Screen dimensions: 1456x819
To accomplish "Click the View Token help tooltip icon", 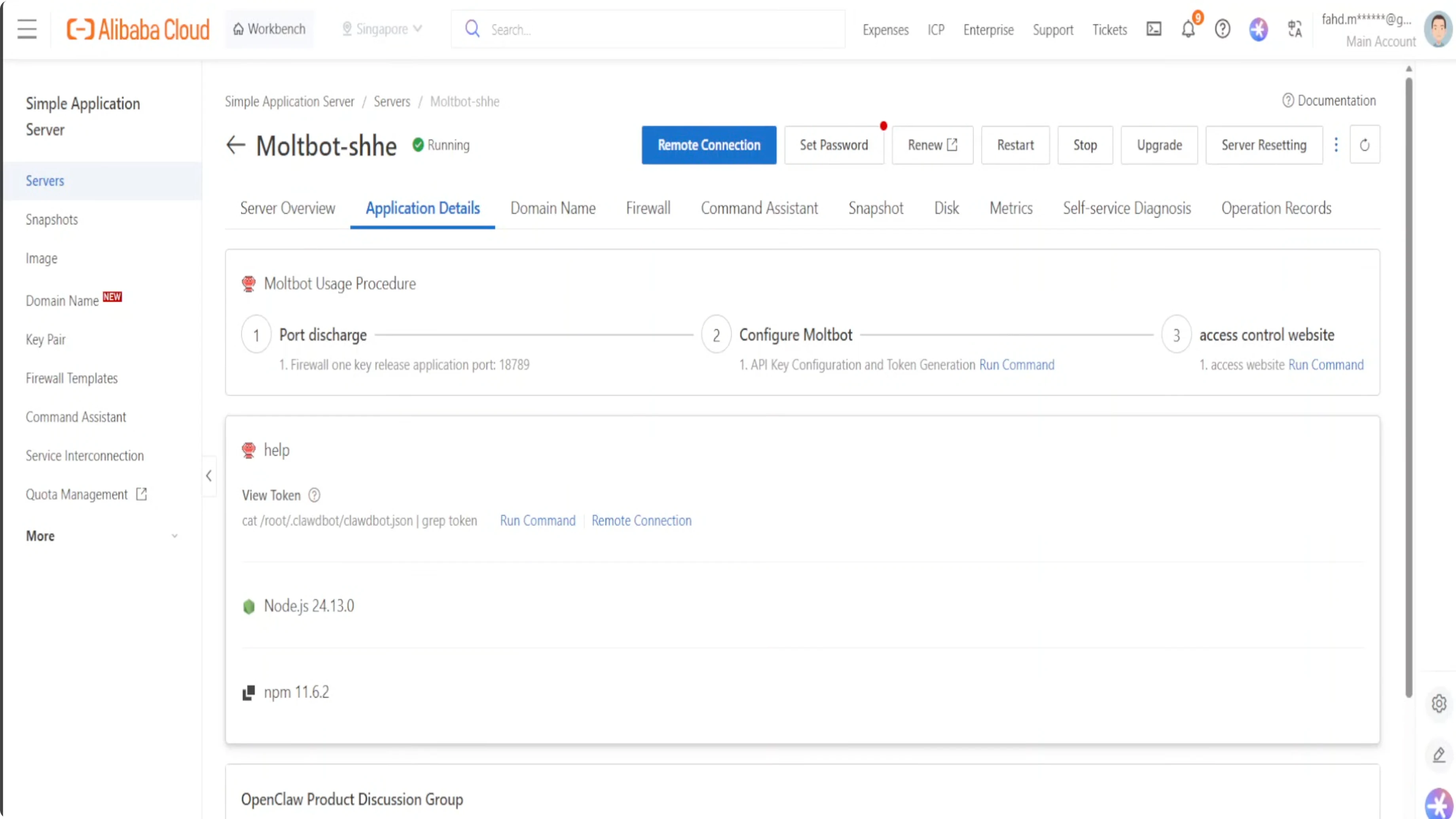I will point(314,495).
